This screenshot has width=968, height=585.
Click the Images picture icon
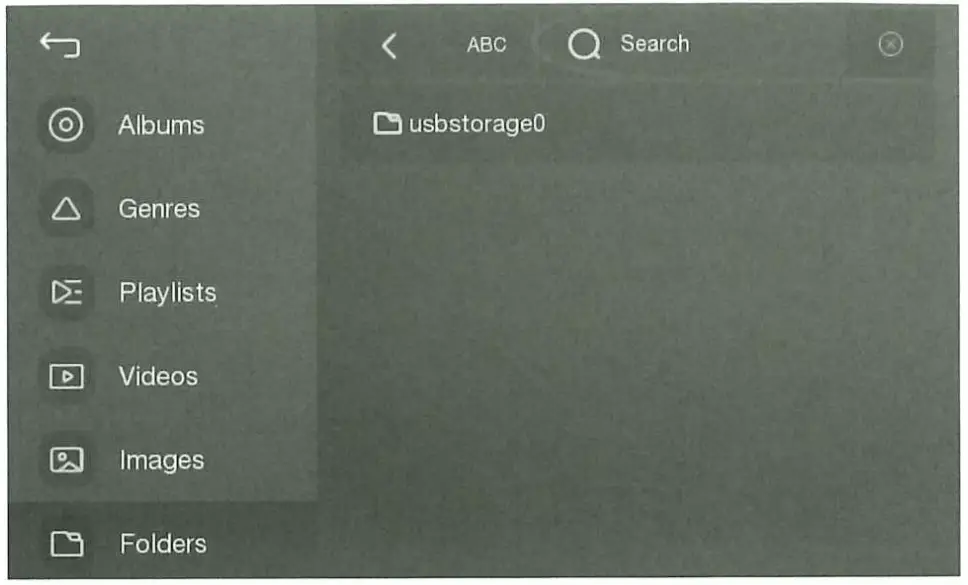(67, 460)
